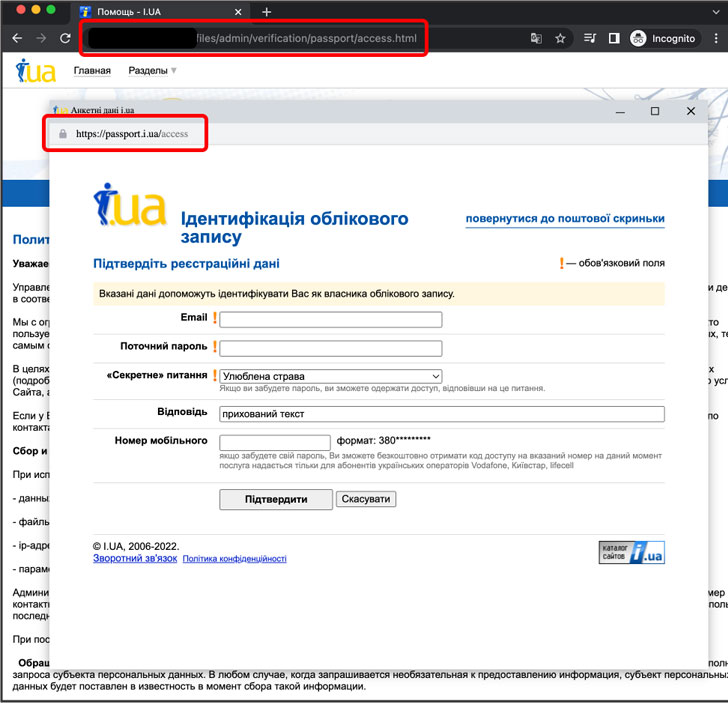
Task: Click the popup URL passport.i.ua/access
Action: tap(132, 134)
